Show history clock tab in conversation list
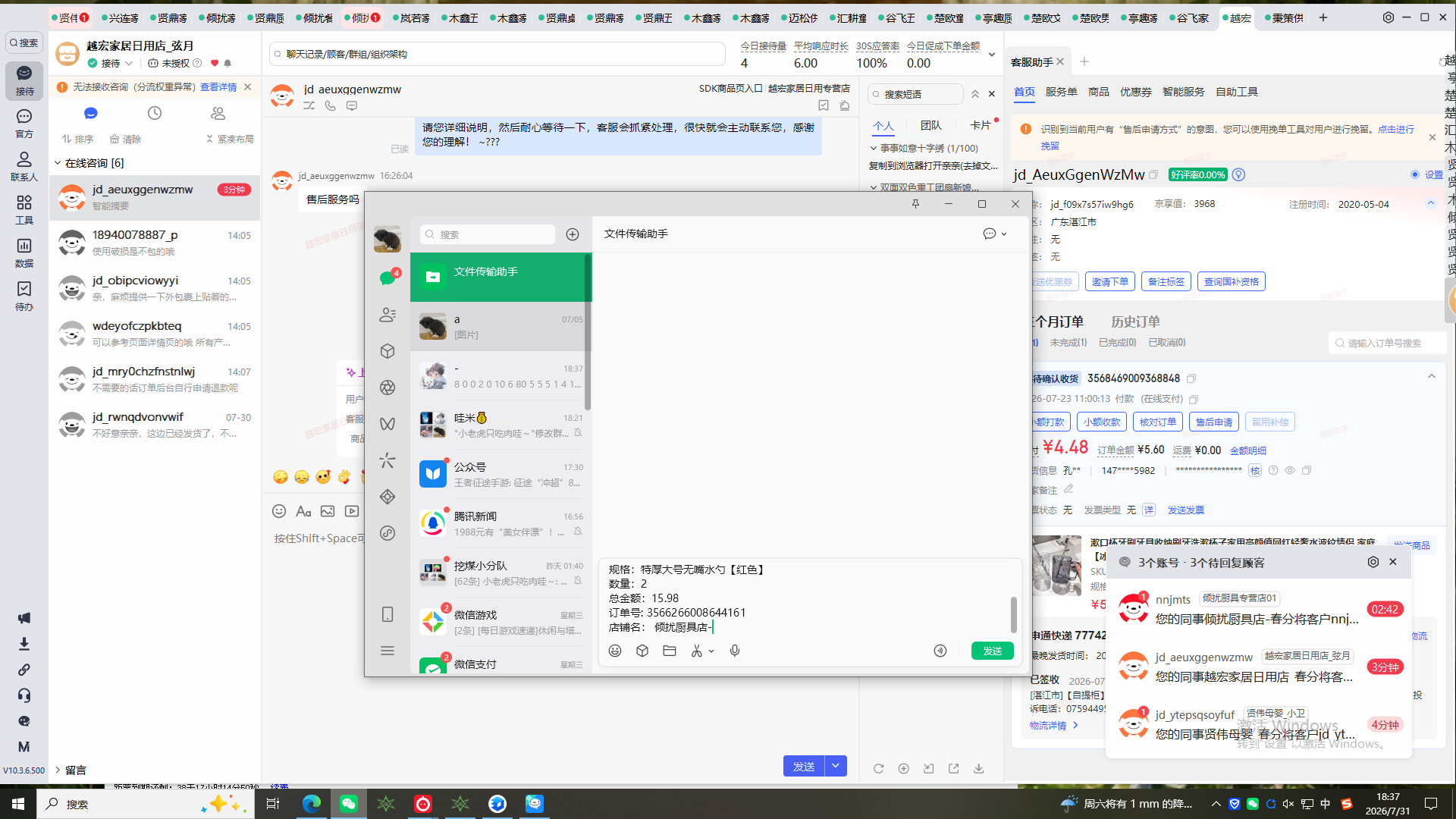The height and width of the screenshot is (819, 1456). pyautogui.click(x=155, y=113)
